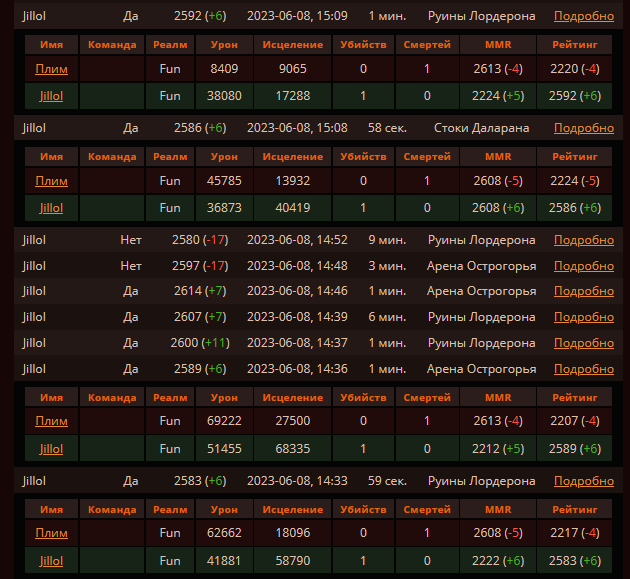Image resolution: width=630 pixels, height=579 pixels.
Task: Click Реалм header in third stats table
Action: click(x=170, y=397)
